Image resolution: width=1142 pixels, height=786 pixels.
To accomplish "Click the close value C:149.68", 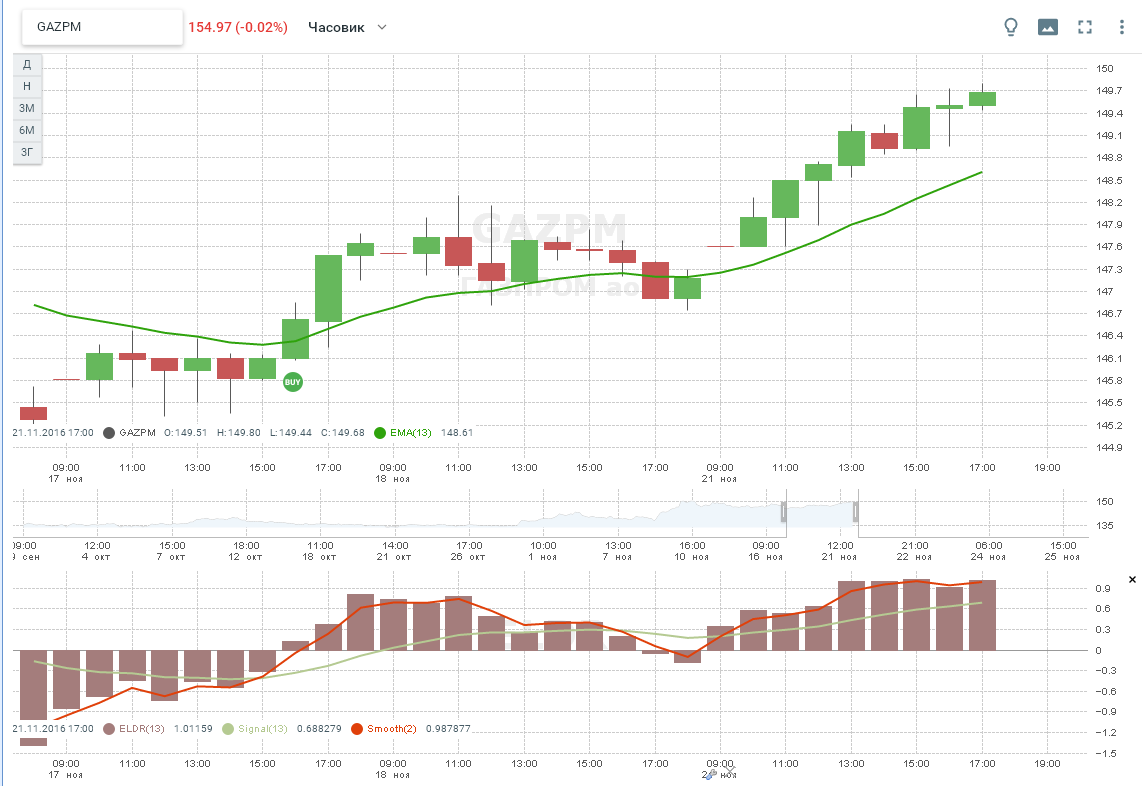I will 343,433.
